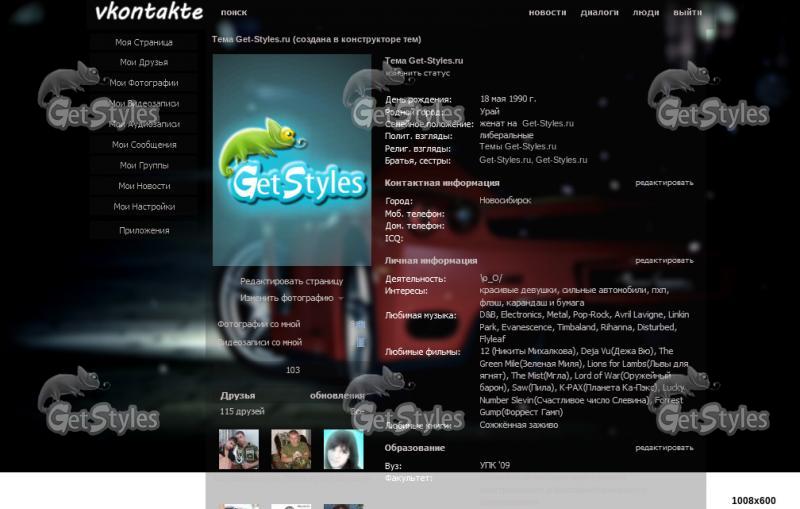The image size is (800, 509).
Task: Log out using the выйти link
Action: pos(687,13)
